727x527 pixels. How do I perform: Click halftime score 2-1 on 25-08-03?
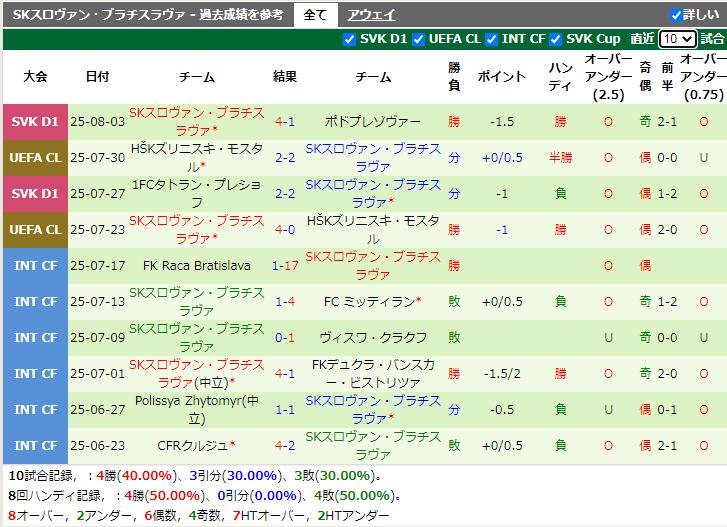tap(667, 122)
